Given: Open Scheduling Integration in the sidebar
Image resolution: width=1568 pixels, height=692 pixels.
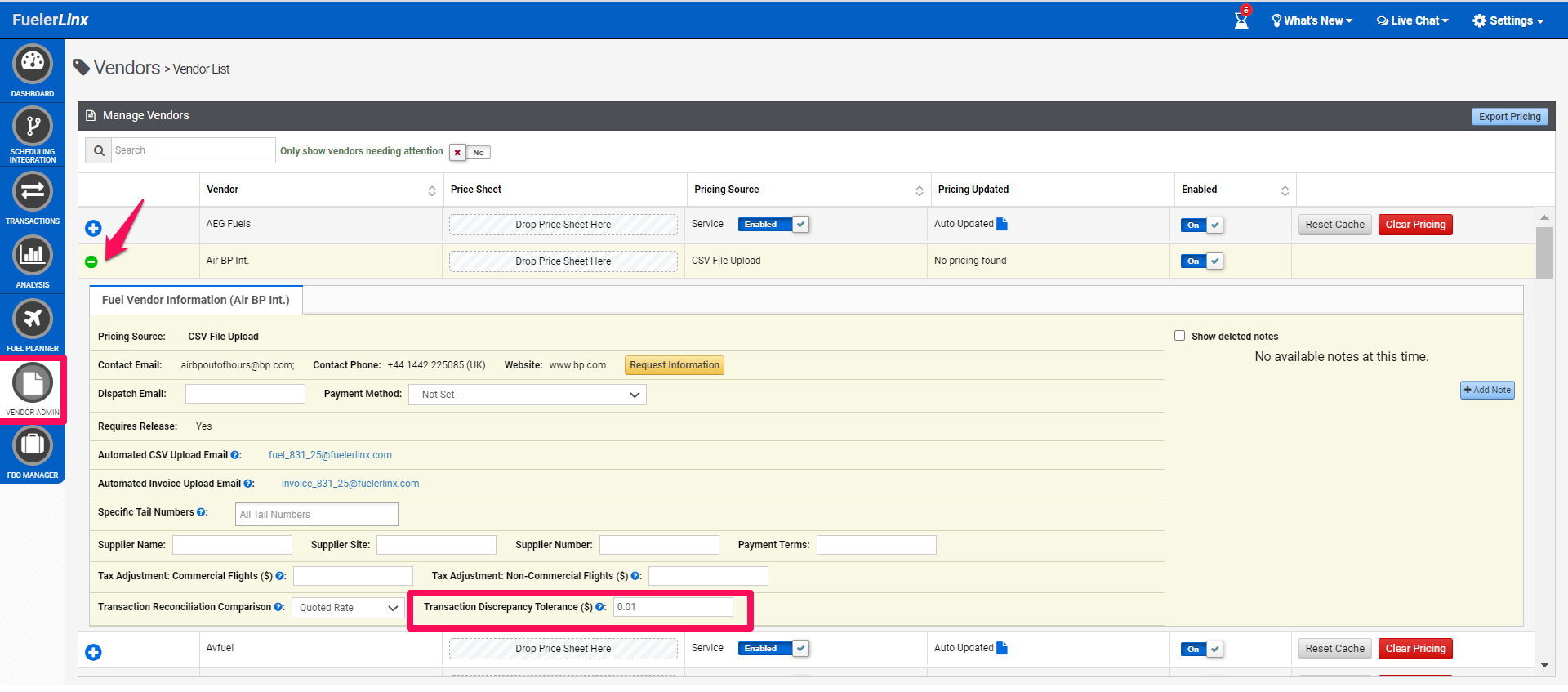Looking at the screenshot, I should pyautogui.click(x=33, y=127).
